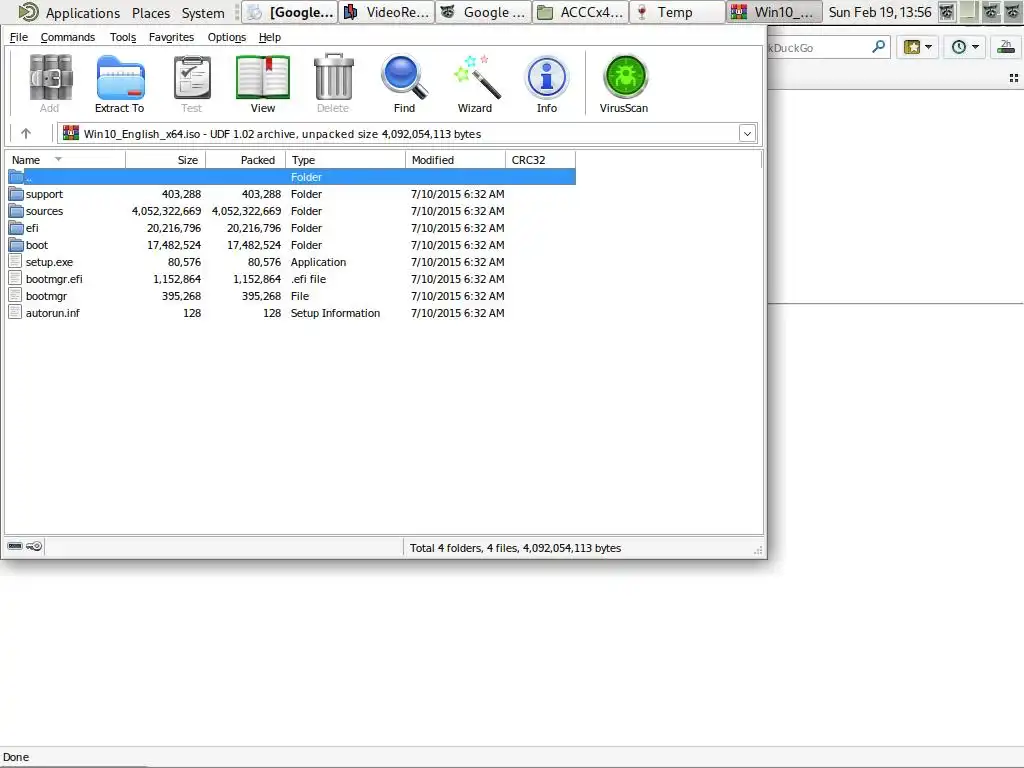Open the System panel menu

203,12
